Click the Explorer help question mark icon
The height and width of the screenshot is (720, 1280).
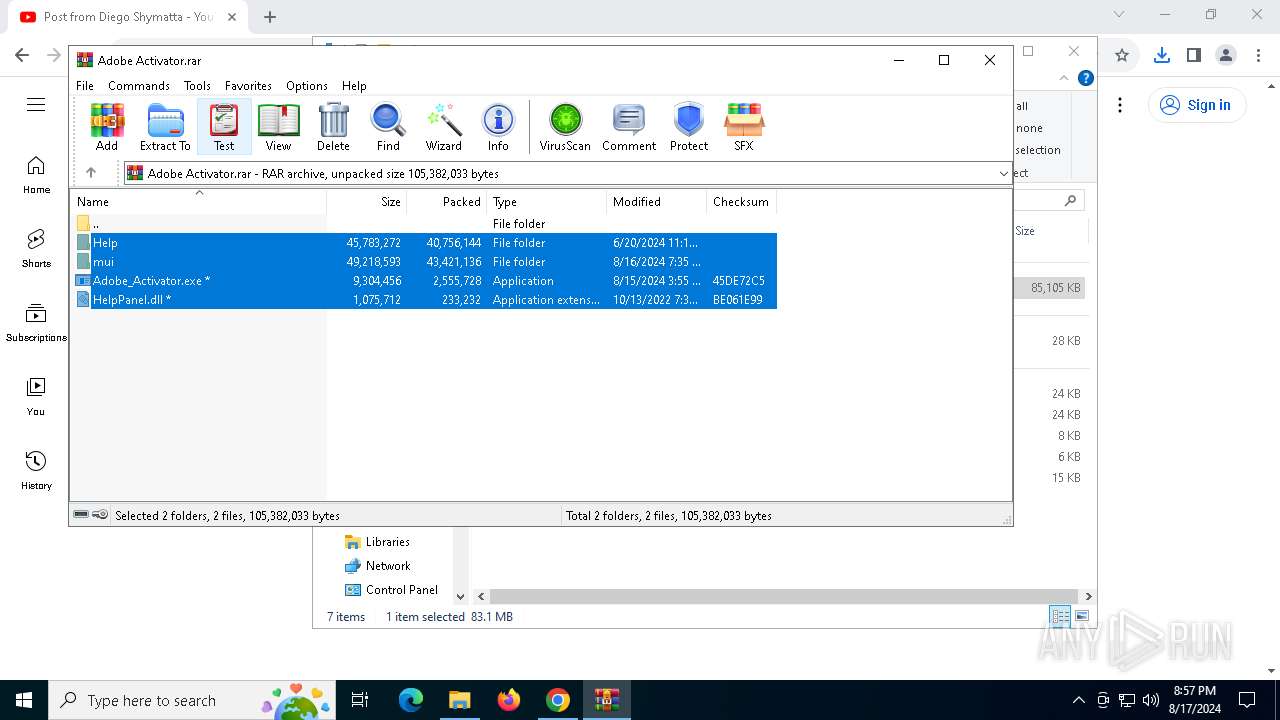[1085, 78]
